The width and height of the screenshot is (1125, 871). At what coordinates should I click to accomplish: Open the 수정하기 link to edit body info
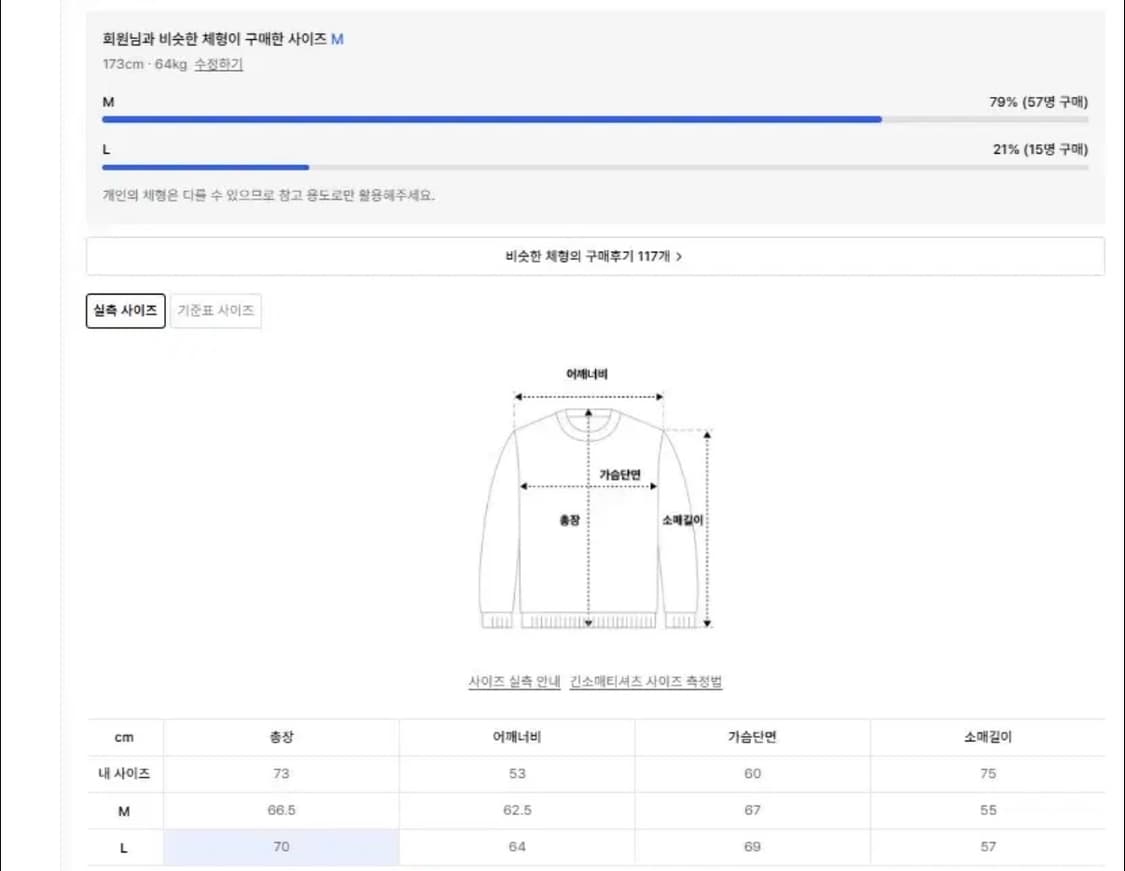pyautogui.click(x=220, y=64)
